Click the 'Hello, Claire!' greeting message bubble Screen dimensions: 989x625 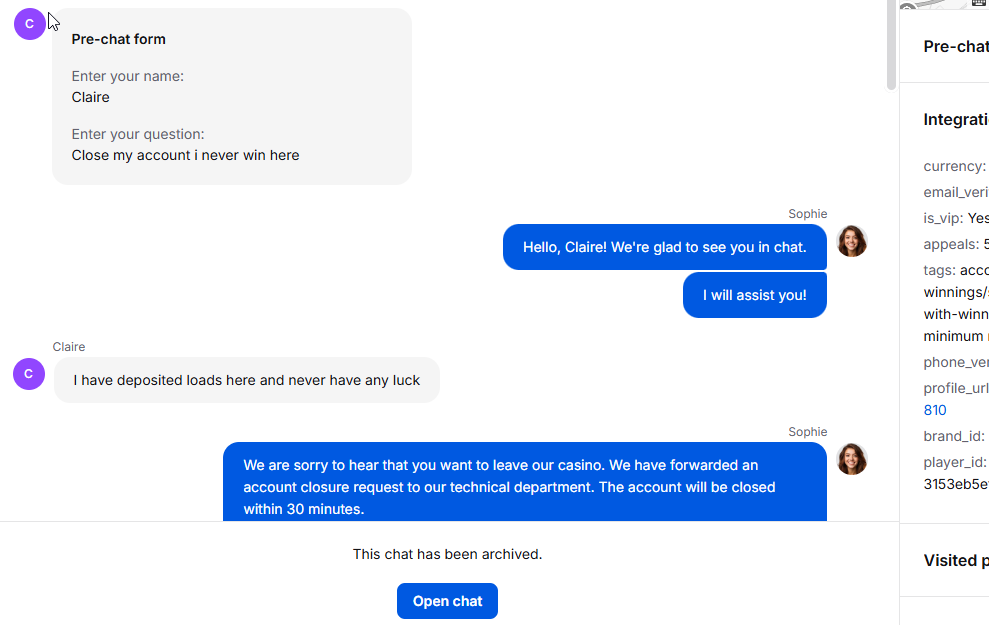click(664, 247)
